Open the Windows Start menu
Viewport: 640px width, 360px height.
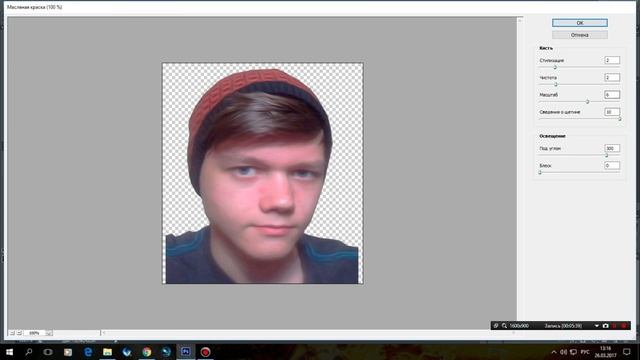(x=9, y=352)
